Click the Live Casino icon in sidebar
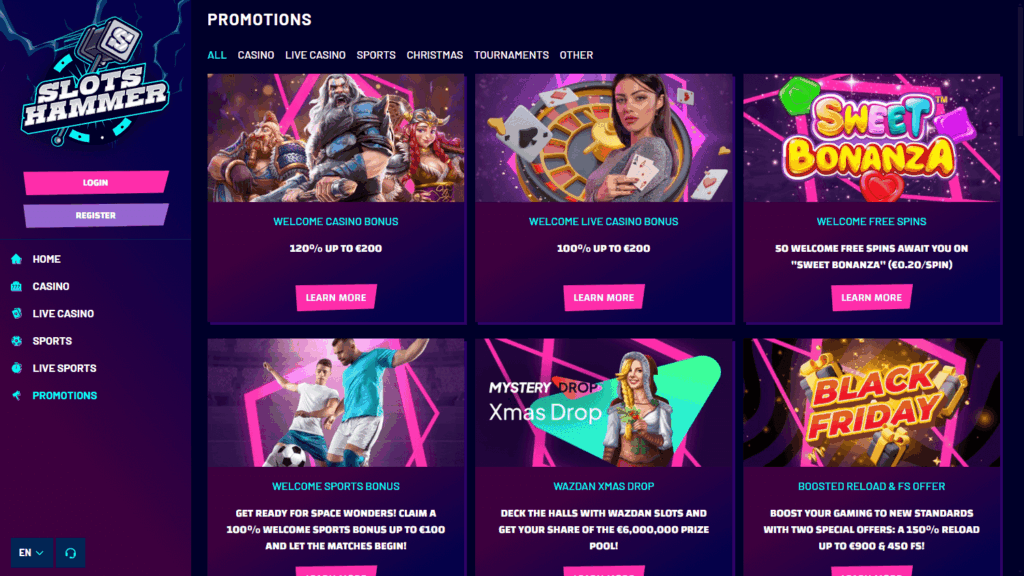 click(16, 313)
